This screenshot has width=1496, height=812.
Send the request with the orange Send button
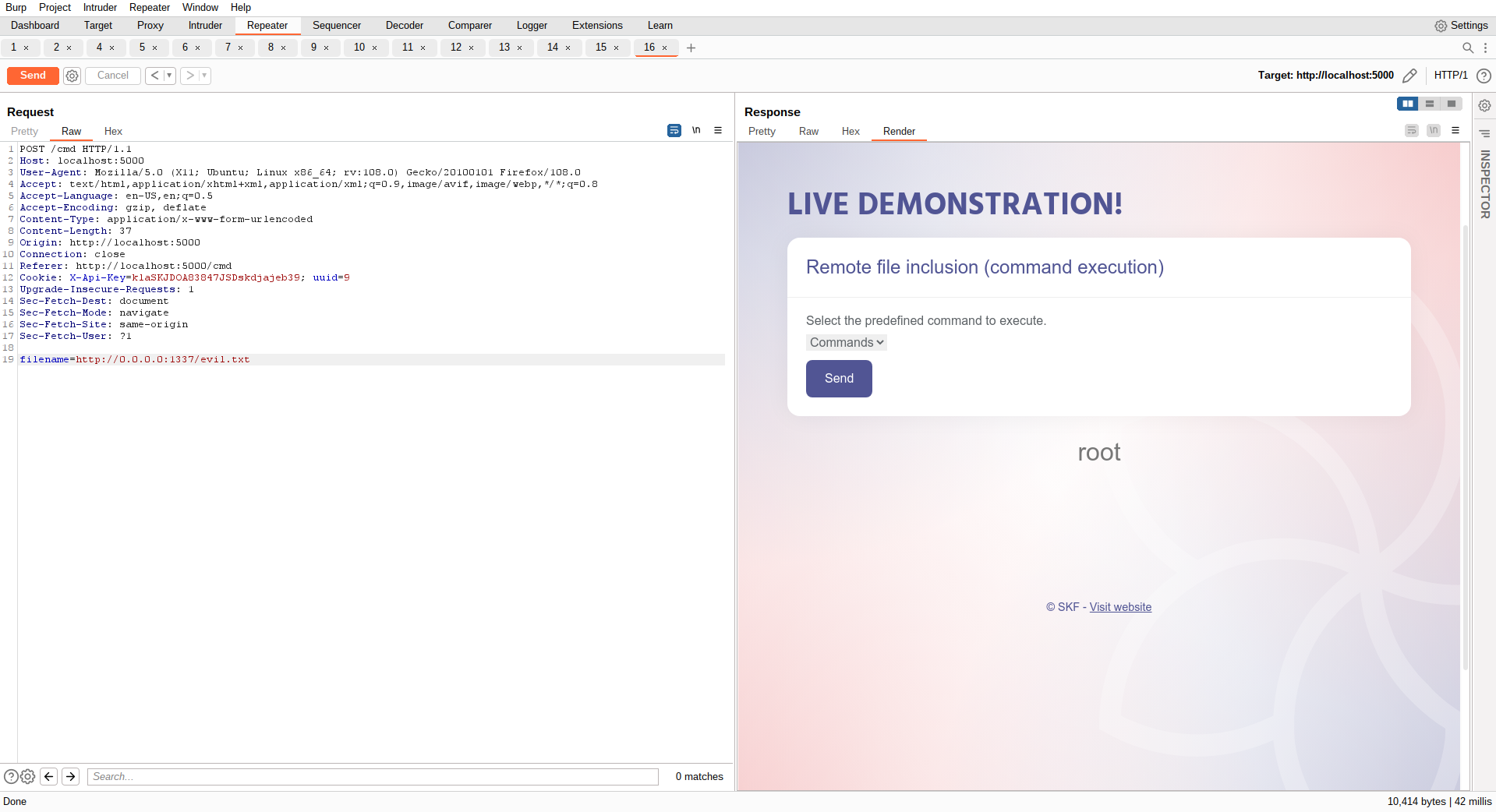(x=33, y=76)
